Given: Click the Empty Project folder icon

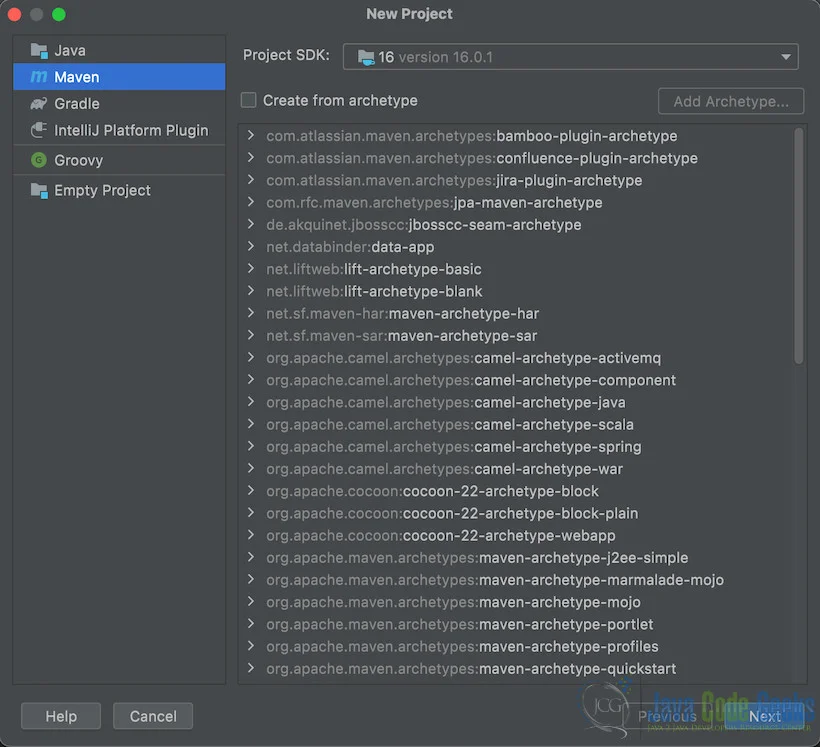Looking at the screenshot, I should (x=39, y=190).
